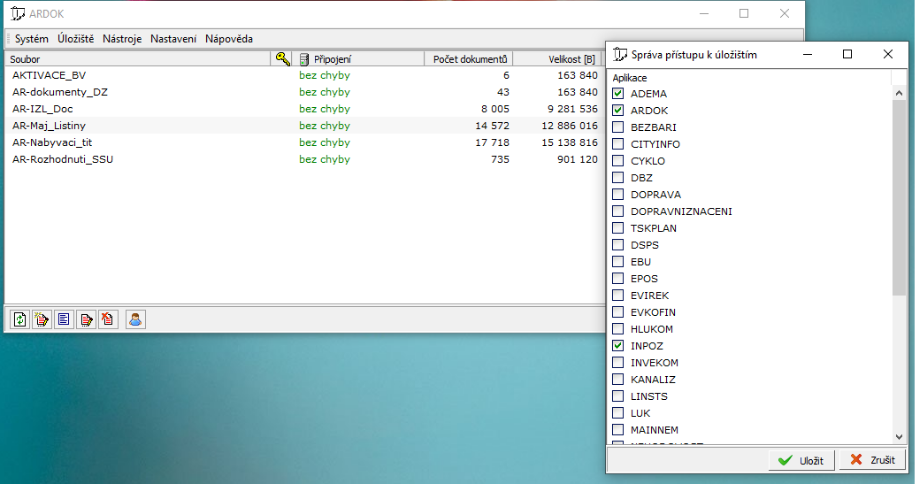
Task: Open the Úložiště menu
Action: [x=76, y=38]
